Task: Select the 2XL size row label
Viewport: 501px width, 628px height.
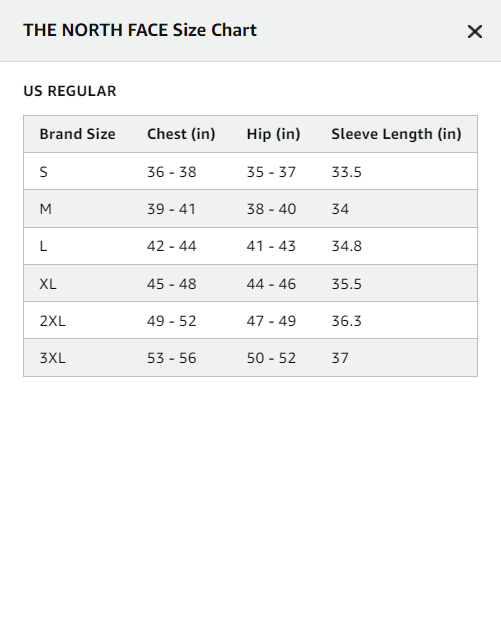Action: click(x=52, y=321)
